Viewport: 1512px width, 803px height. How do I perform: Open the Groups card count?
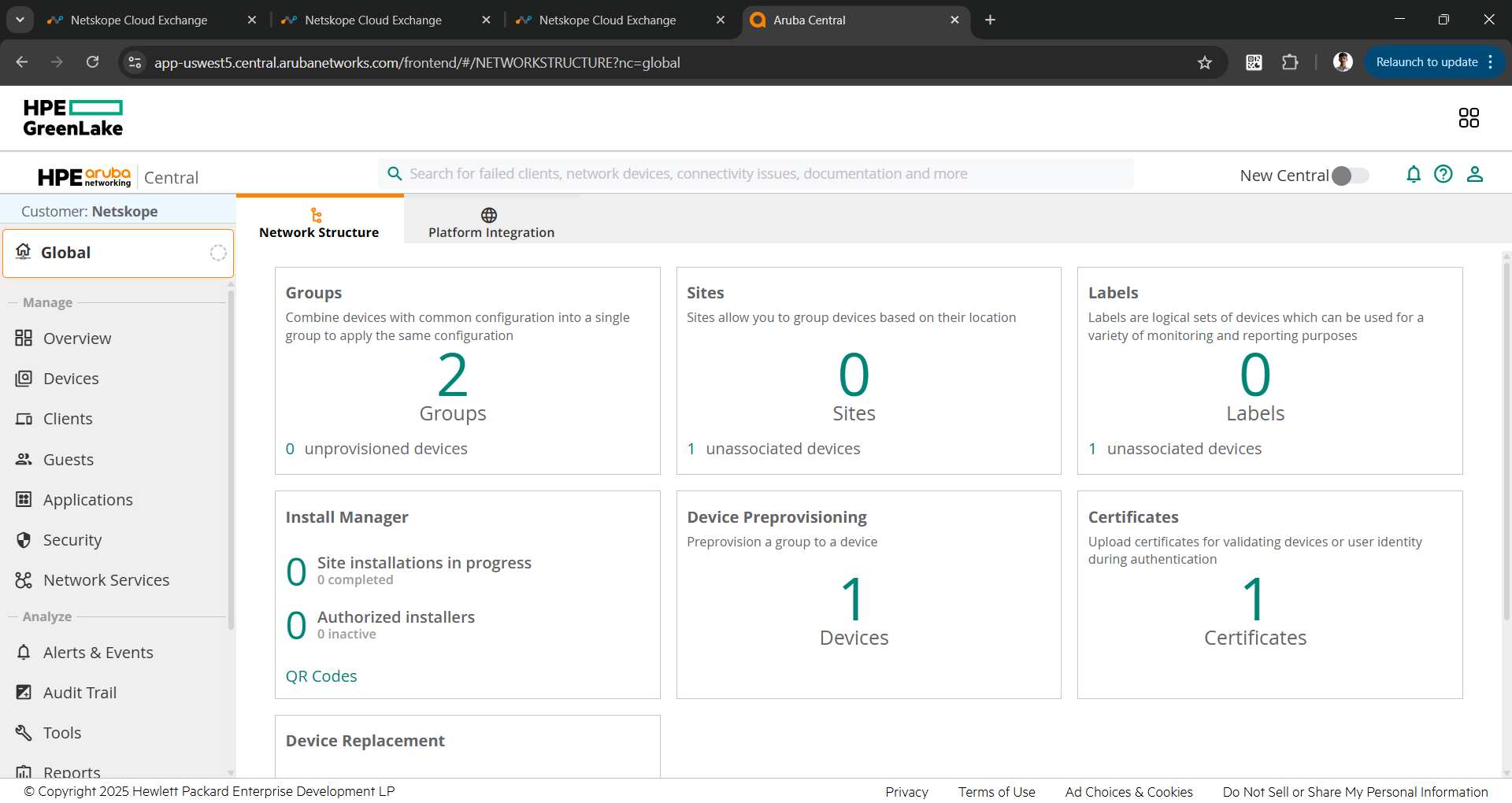click(x=453, y=376)
